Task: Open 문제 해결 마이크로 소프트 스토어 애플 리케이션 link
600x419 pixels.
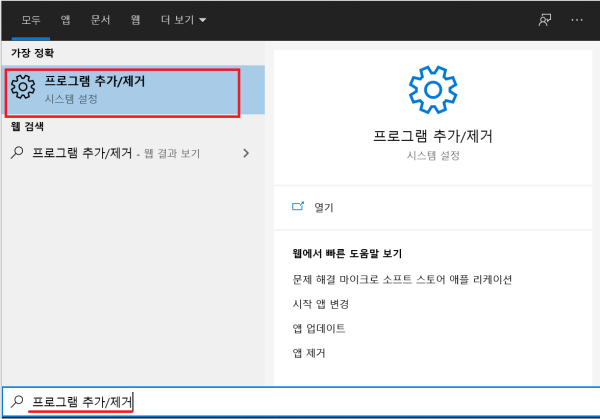Action: [x=402, y=279]
